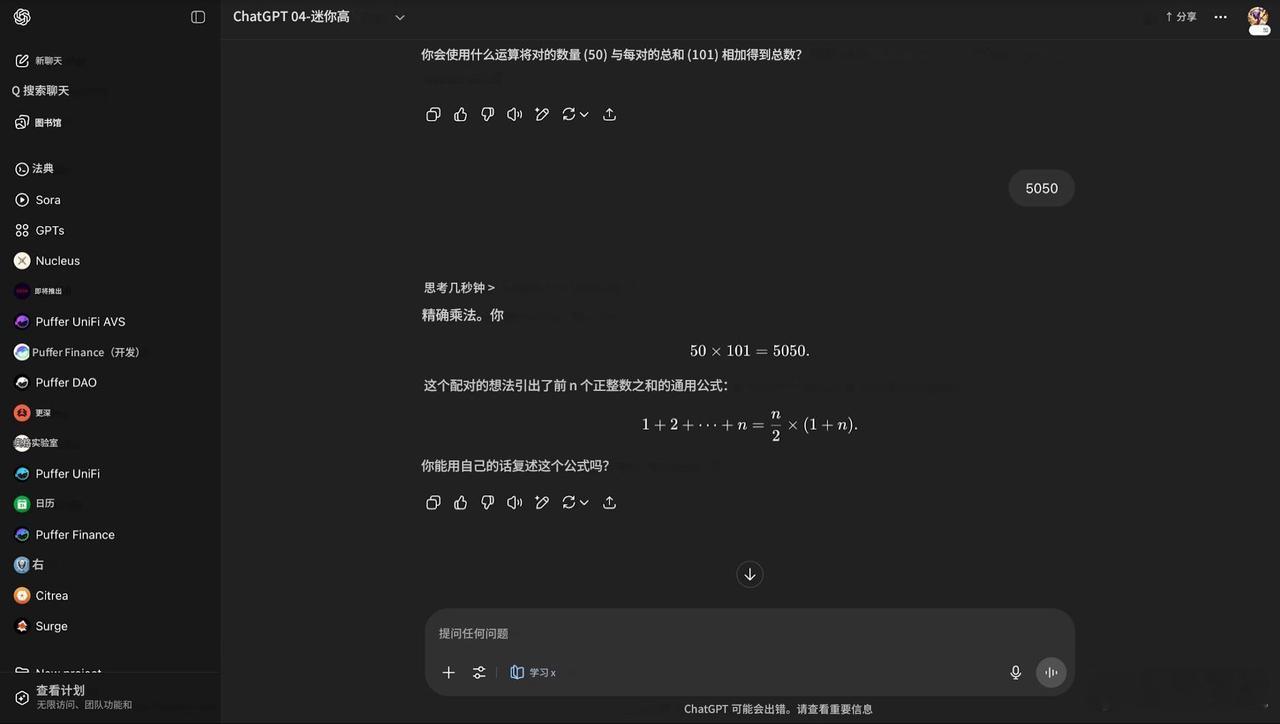The image size is (1280, 724).
Task: Like the first response with thumbs up
Action: point(460,115)
